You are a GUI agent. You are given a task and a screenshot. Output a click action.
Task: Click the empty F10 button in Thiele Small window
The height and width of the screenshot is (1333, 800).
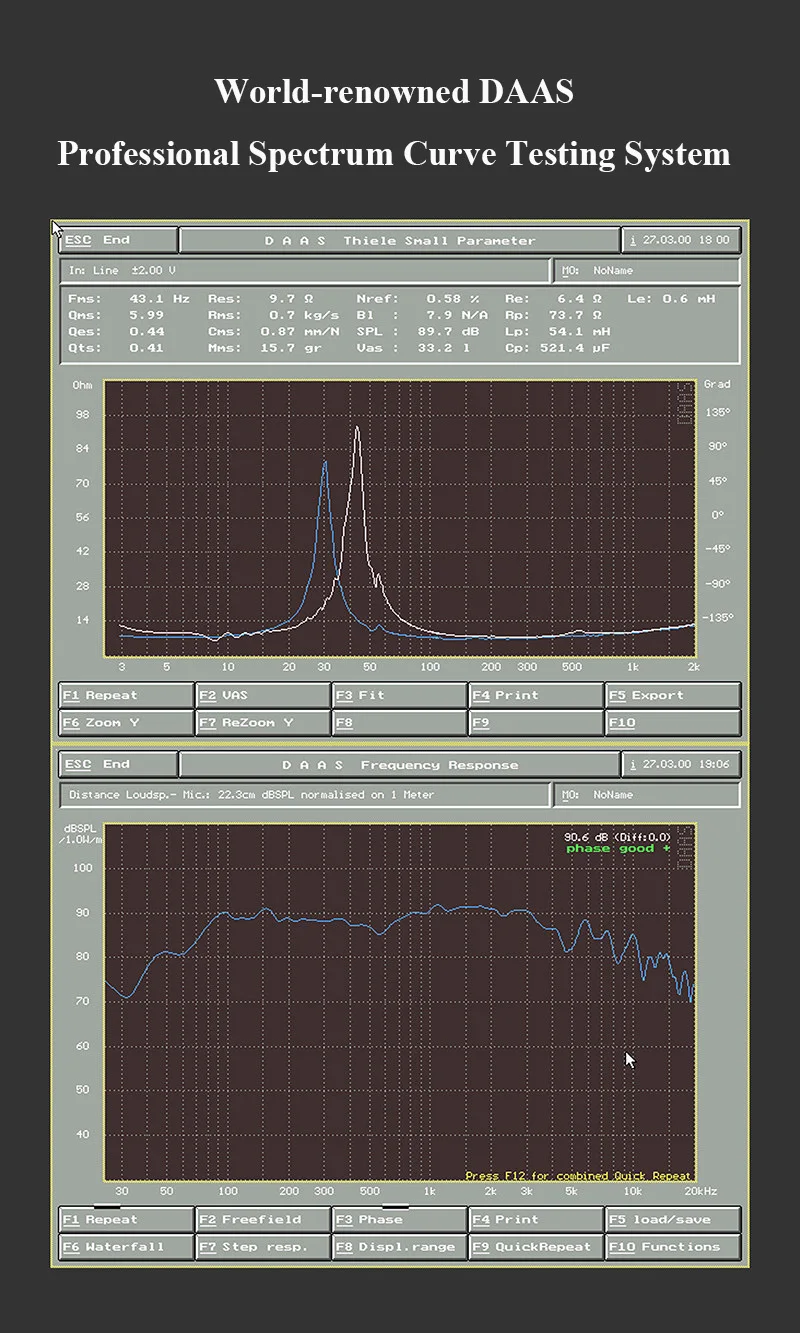(x=673, y=722)
